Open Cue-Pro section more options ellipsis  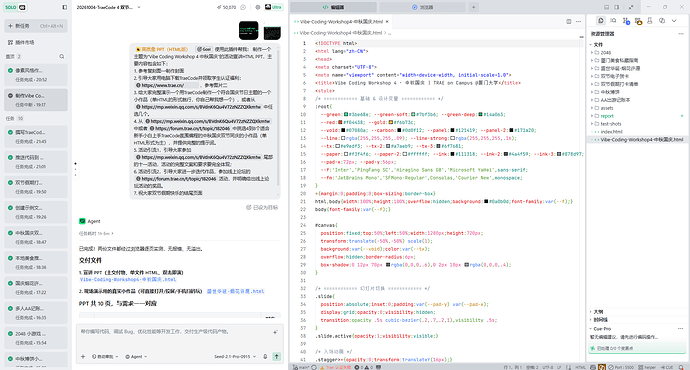click(681, 329)
